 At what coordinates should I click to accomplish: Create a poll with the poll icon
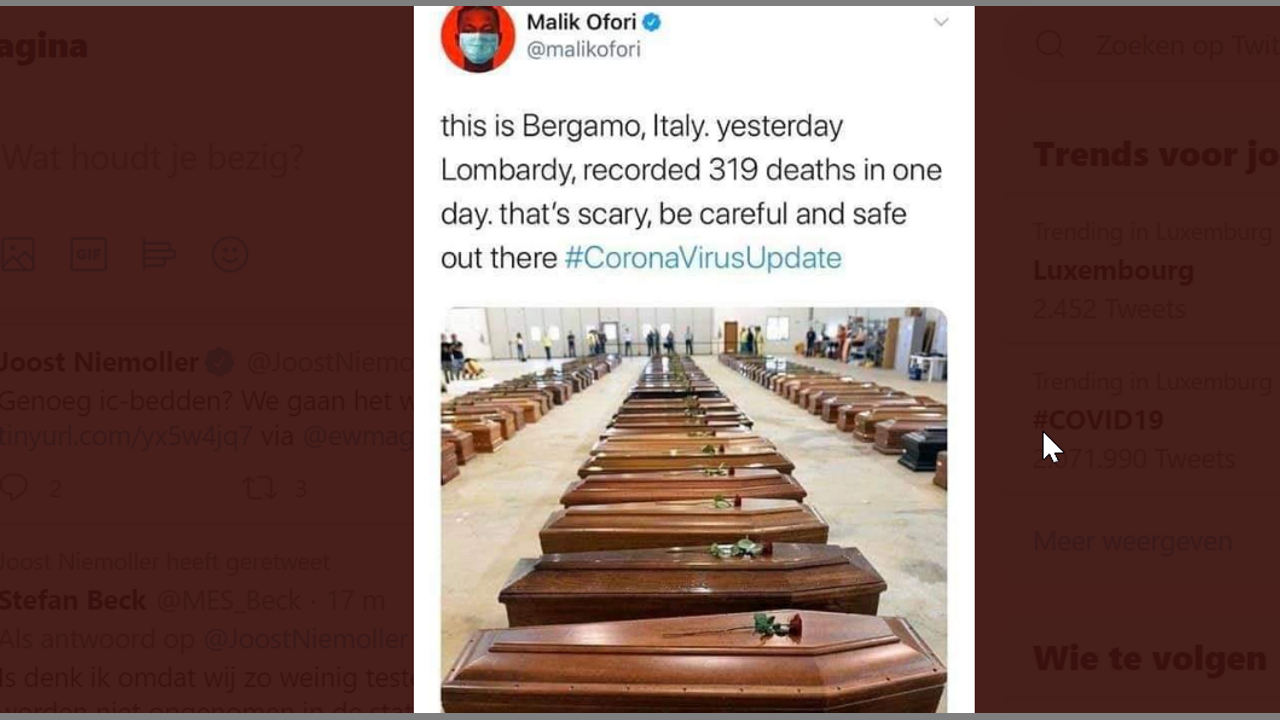[x=159, y=255]
